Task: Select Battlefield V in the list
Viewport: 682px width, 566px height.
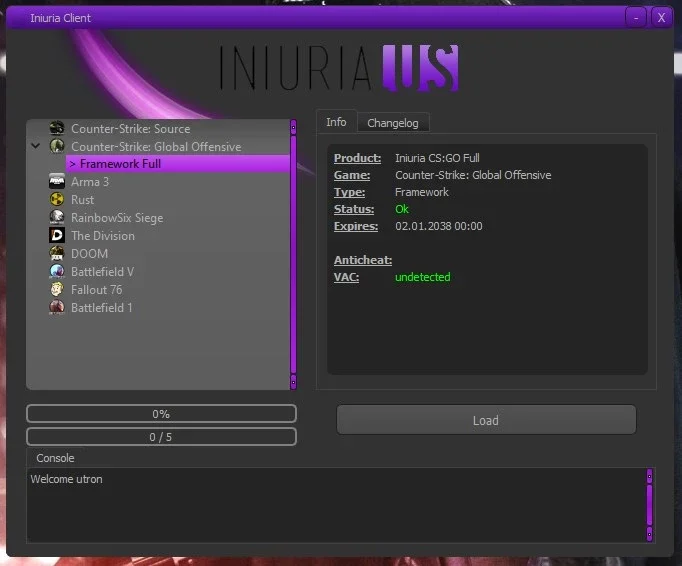Action: (x=102, y=272)
